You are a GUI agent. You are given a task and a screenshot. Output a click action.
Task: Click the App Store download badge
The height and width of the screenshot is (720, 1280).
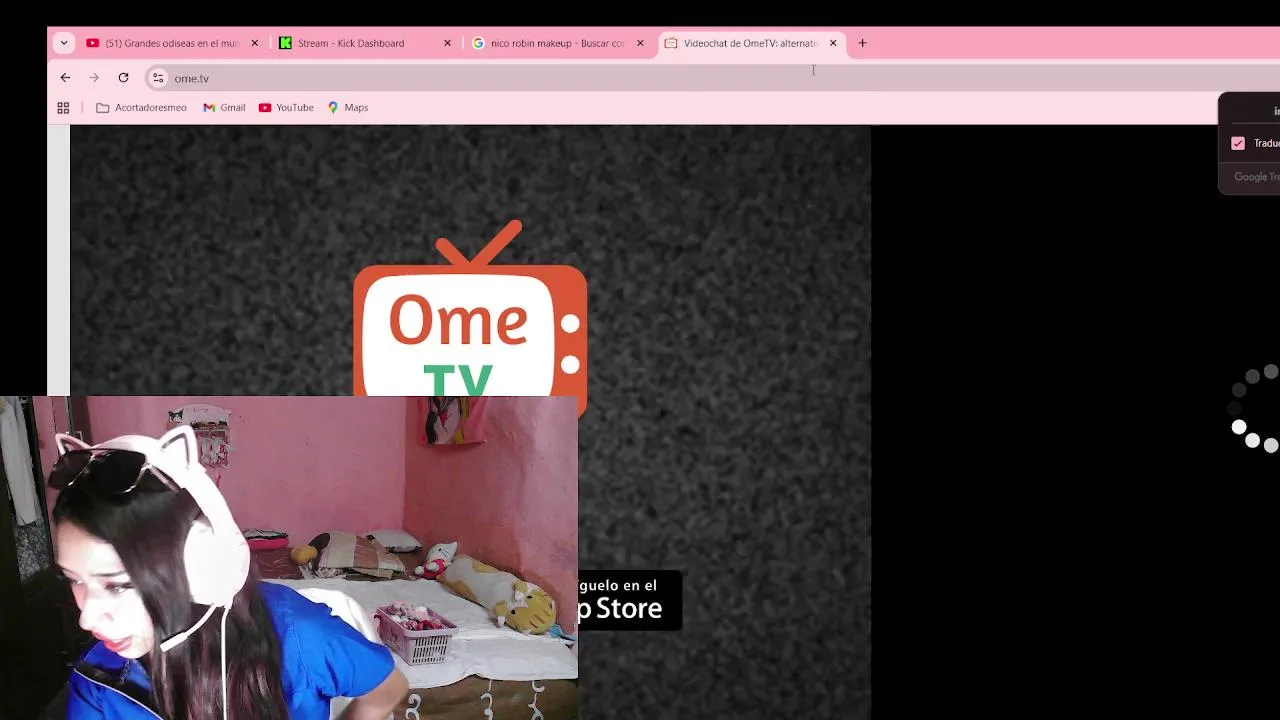(x=630, y=600)
